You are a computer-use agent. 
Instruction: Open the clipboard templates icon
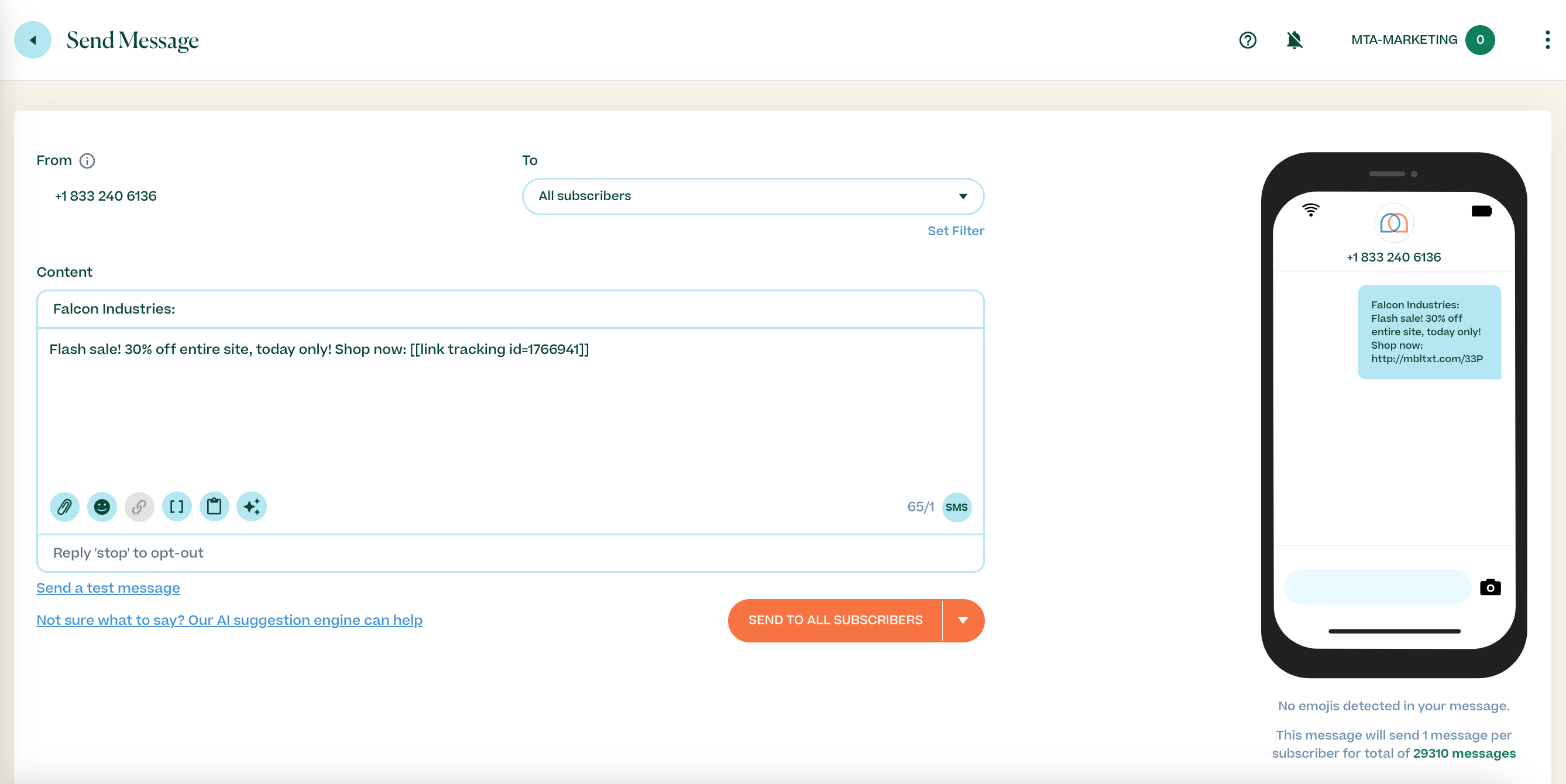(214, 507)
